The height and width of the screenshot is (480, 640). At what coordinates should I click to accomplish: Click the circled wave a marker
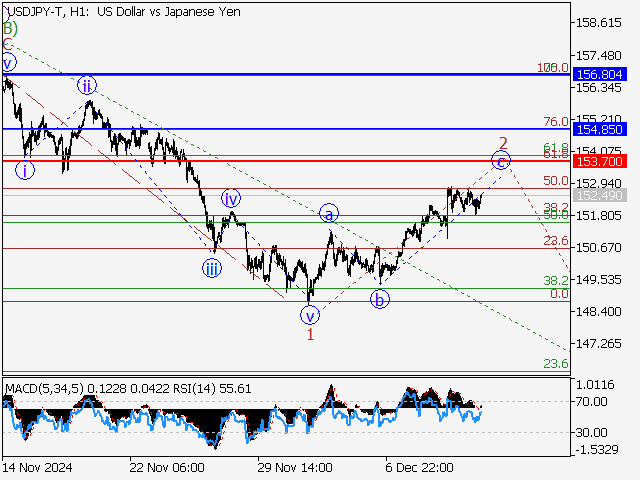click(x=329, y=213)
